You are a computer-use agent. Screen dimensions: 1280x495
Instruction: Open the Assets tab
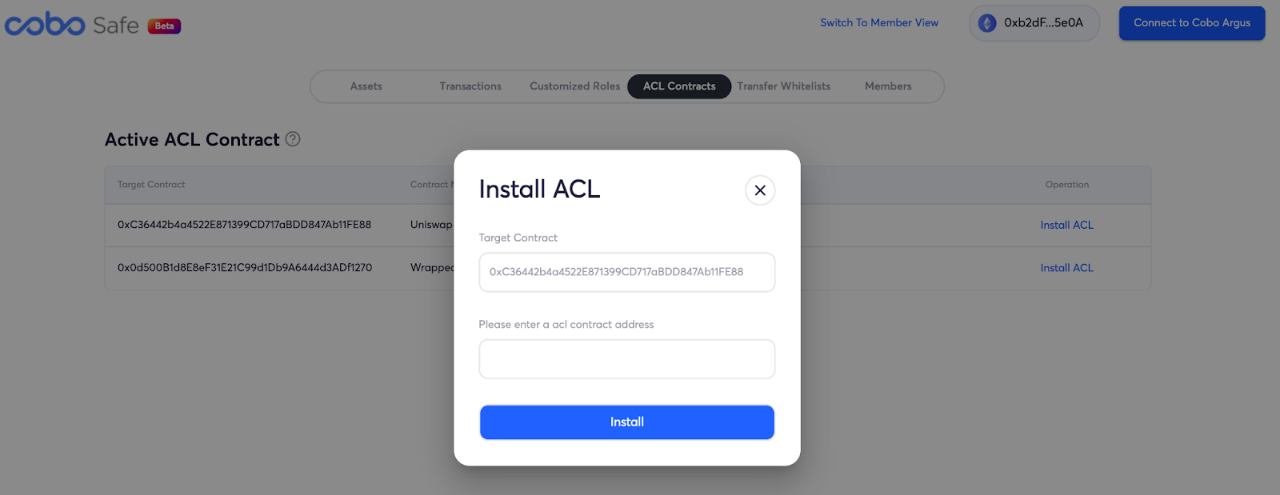pyautogui.click(x=366, y=86)
